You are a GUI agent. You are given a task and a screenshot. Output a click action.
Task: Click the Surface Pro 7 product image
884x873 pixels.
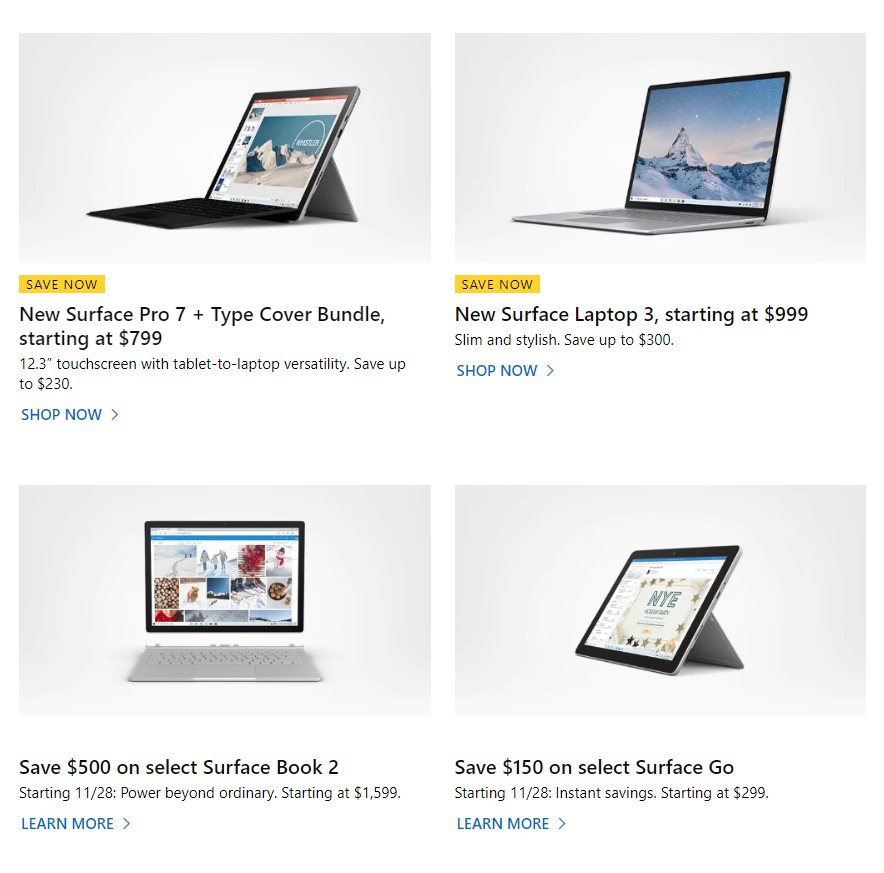click(225, 148)
